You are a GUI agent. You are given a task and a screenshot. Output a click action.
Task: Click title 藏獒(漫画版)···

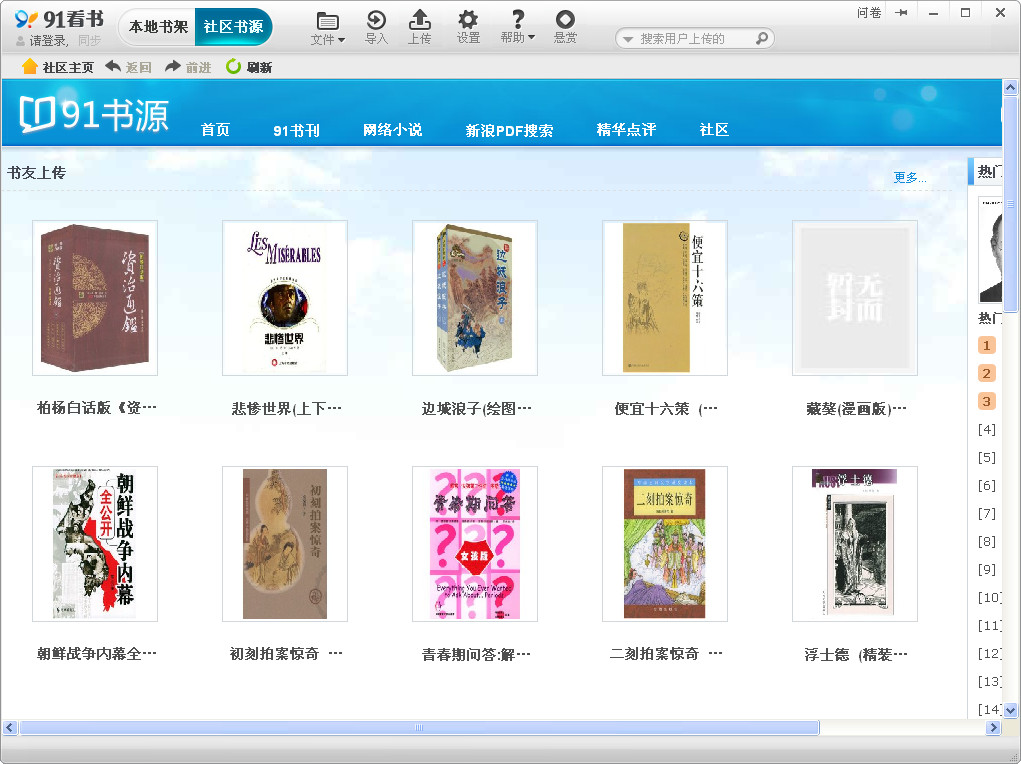(856, 408)
